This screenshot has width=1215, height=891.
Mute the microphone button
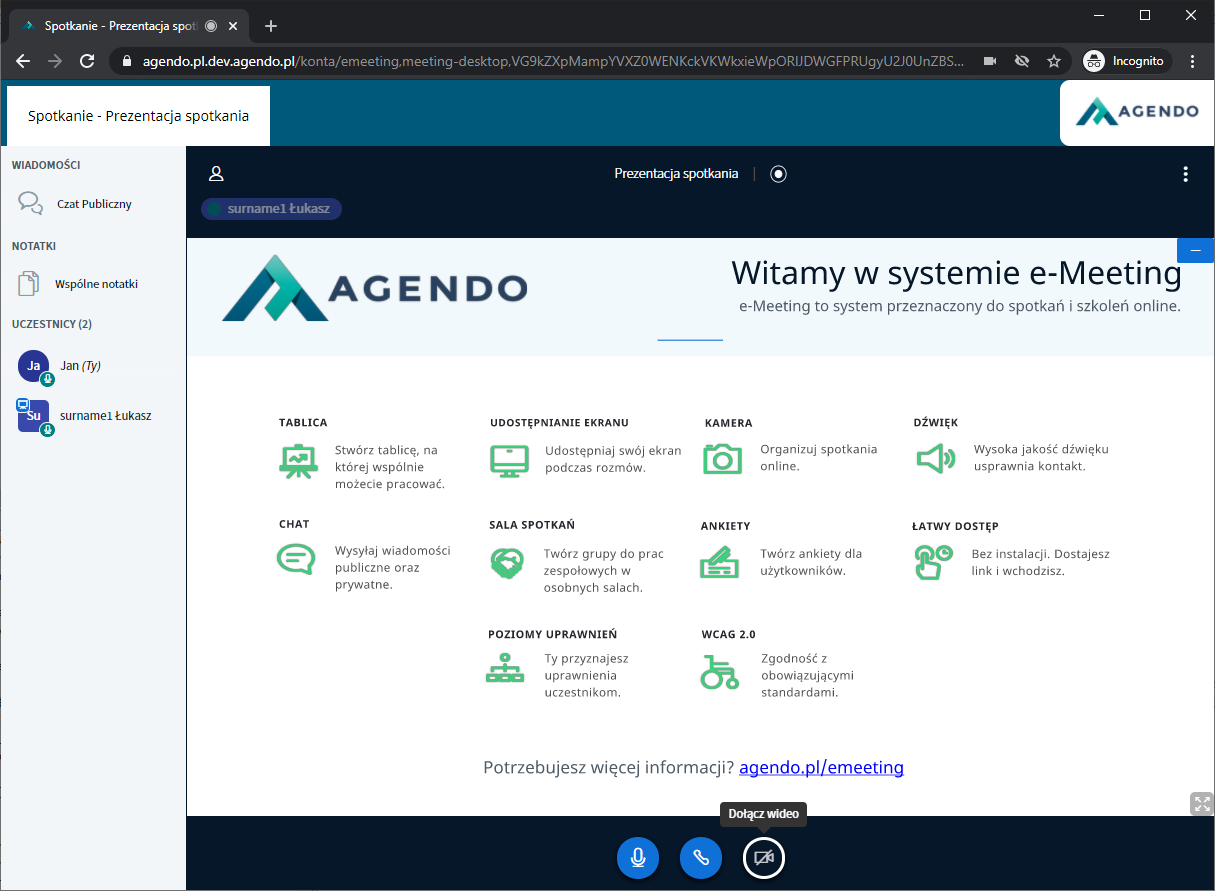[x=638, y=858]
